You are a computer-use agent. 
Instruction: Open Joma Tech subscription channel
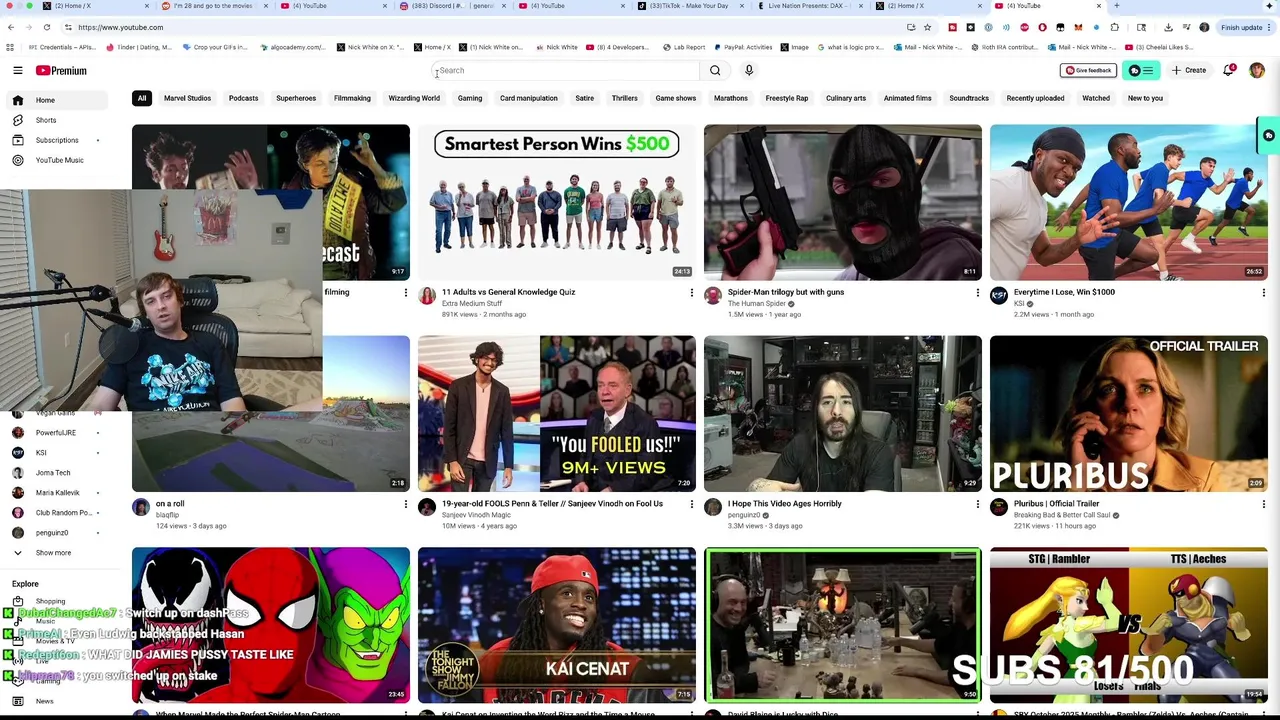point(57,473)
